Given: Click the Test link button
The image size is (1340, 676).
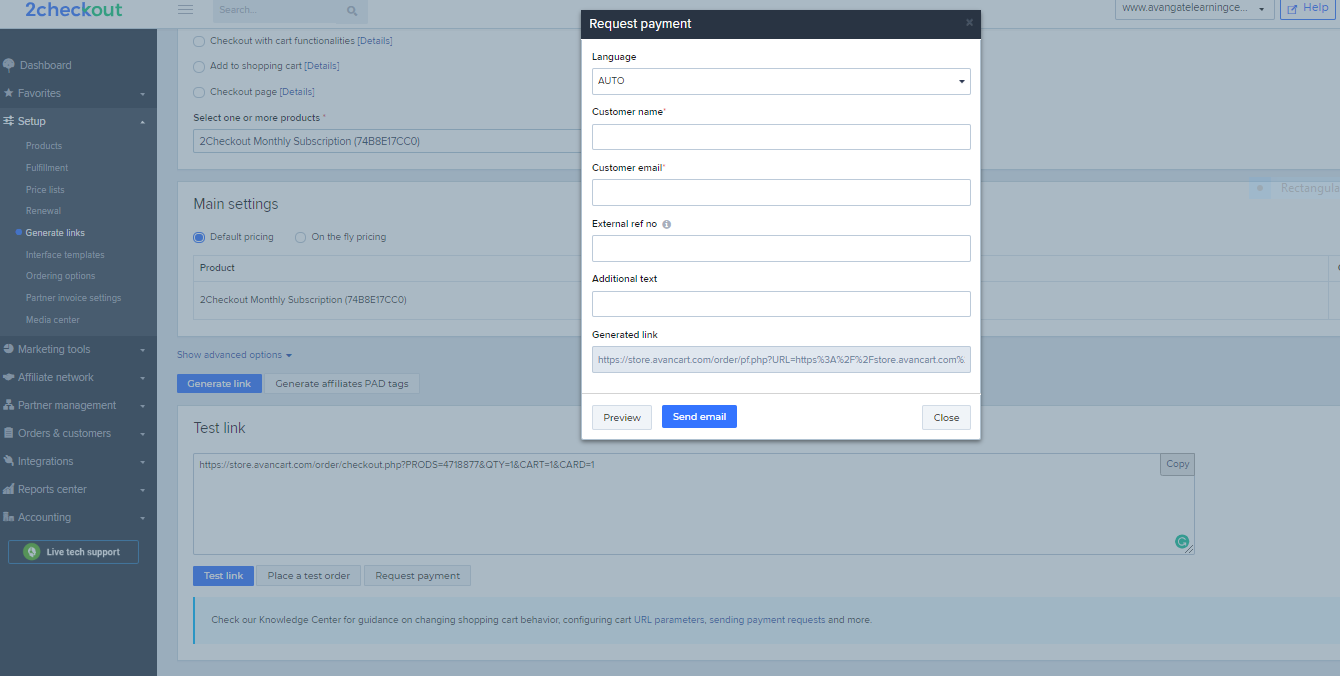Looking at the screenshot, I should click(223, 576).
